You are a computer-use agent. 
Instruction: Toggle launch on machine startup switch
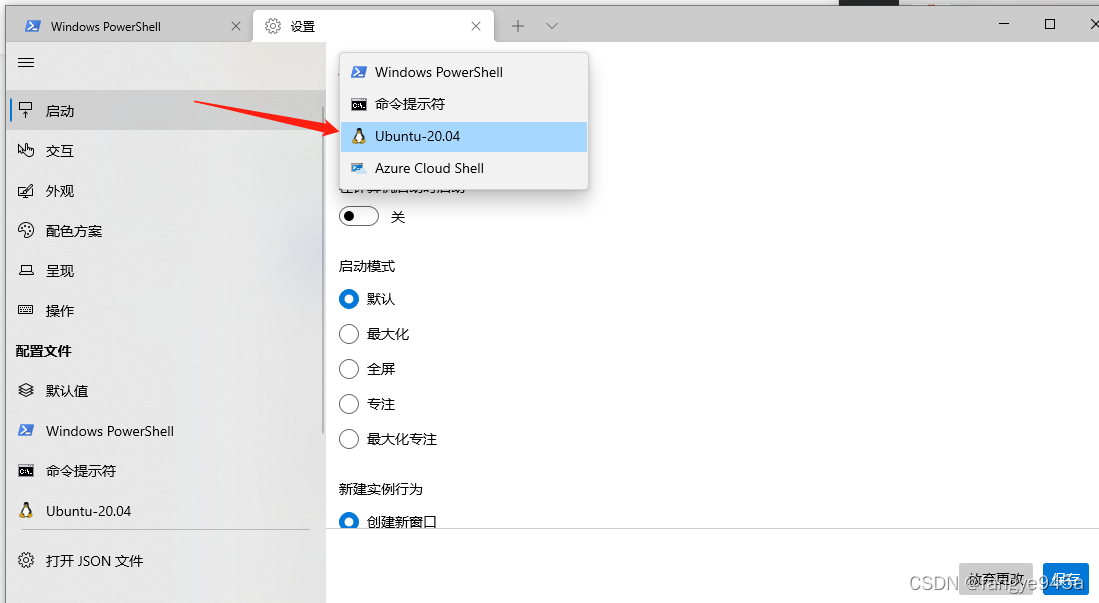(x=359, y=216)
